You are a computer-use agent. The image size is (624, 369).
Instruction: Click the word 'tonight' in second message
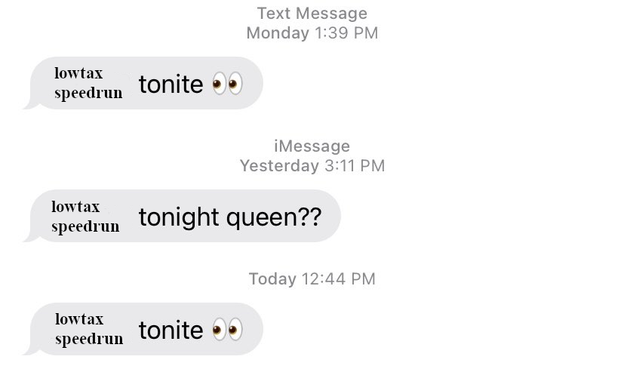[179, 218]
